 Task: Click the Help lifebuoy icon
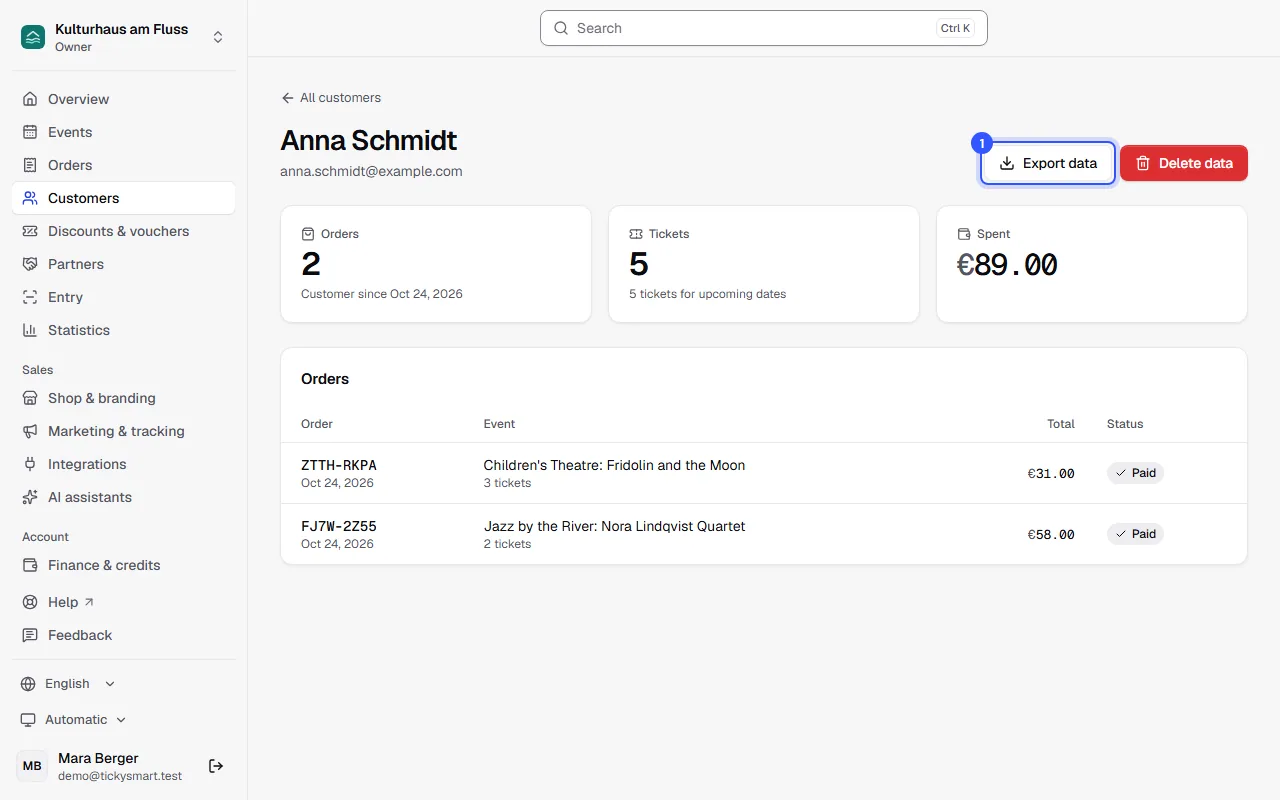pyautogui.click(x=30, y=602)
